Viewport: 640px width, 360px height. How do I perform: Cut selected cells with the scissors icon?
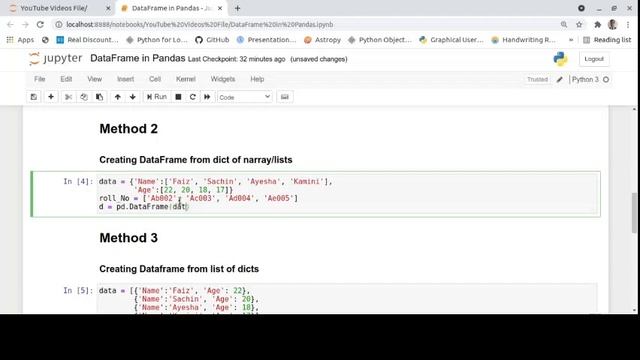tap(68, 97)
